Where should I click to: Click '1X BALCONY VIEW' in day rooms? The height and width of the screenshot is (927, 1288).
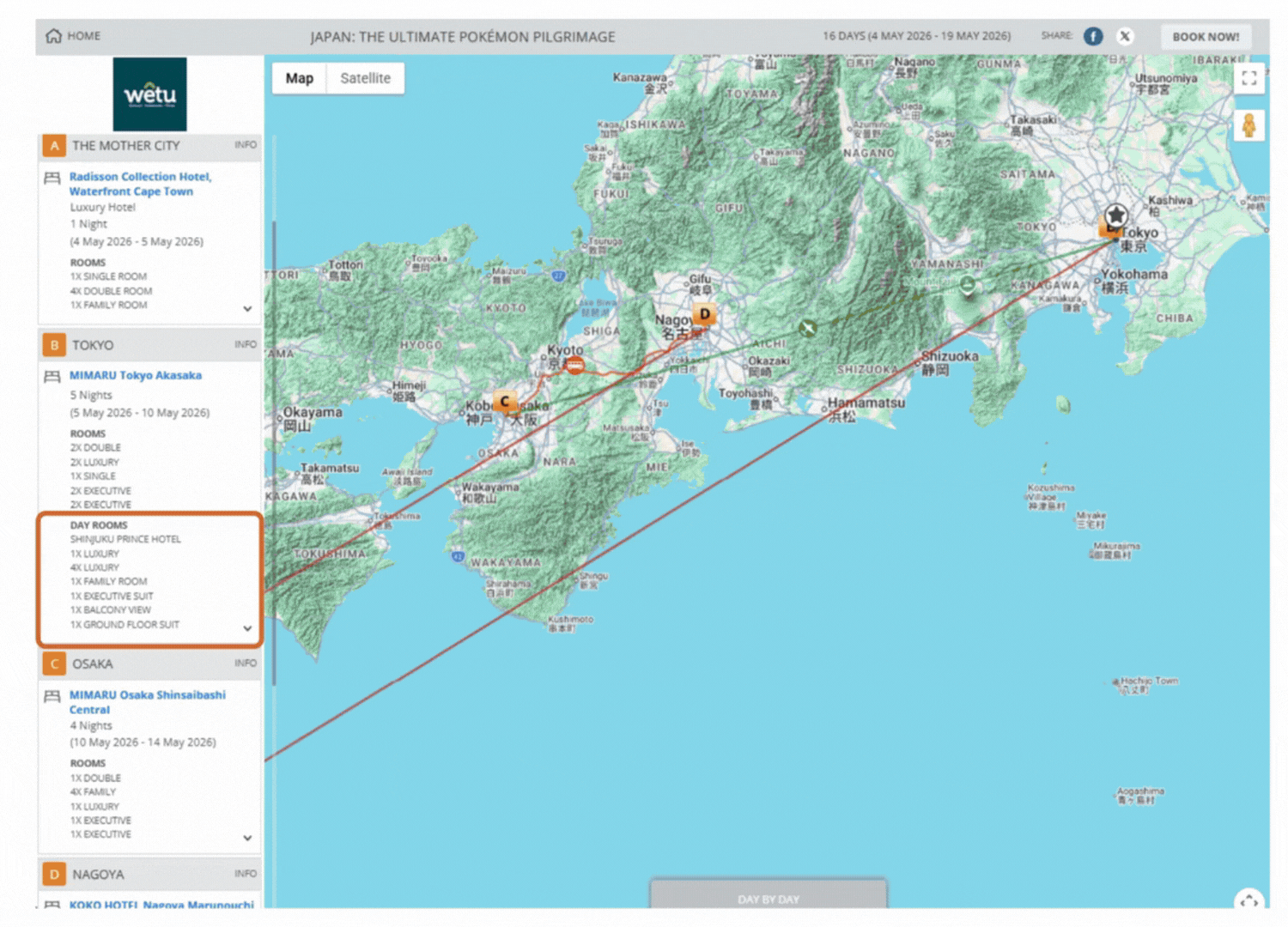[110, 609]
